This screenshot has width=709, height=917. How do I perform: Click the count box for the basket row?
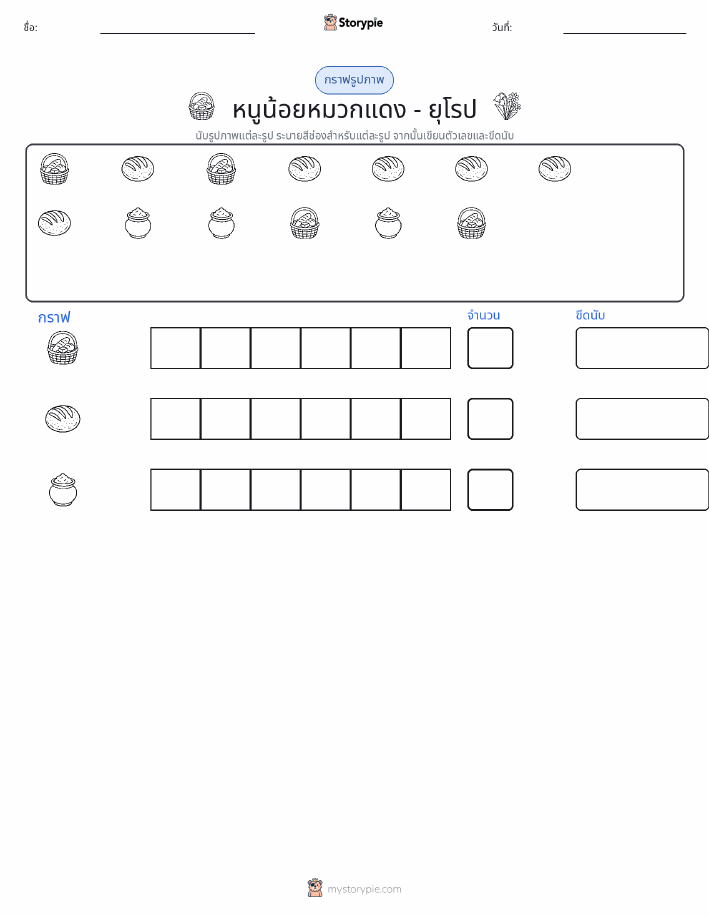(x=490, y=348)
